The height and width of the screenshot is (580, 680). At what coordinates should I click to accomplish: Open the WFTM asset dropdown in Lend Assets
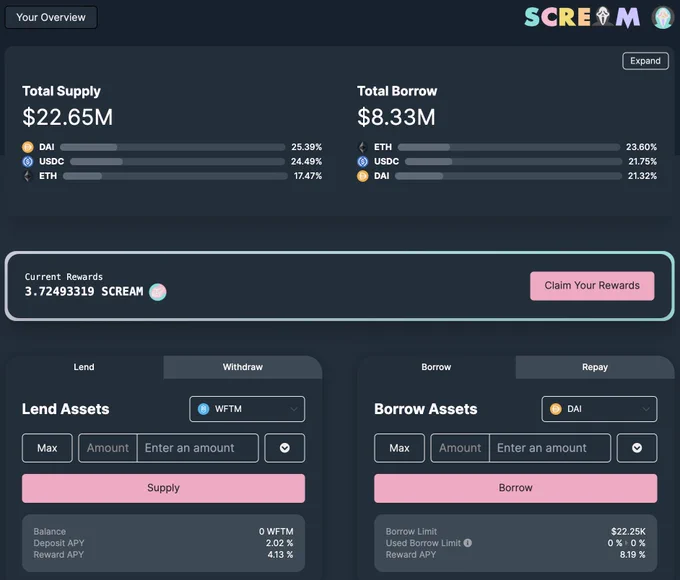(x=247, y=409)
